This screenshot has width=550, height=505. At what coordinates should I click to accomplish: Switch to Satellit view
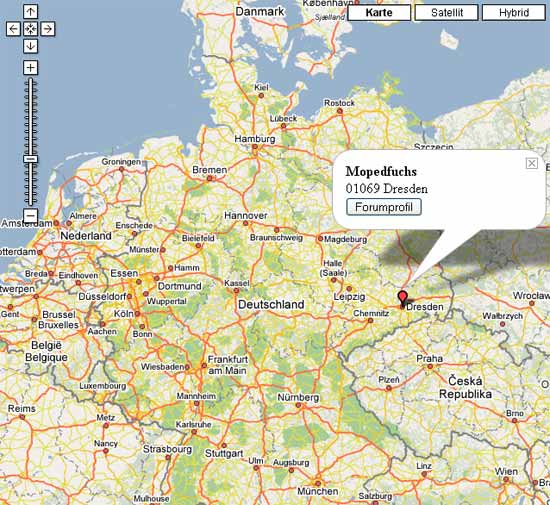[447, 13]
